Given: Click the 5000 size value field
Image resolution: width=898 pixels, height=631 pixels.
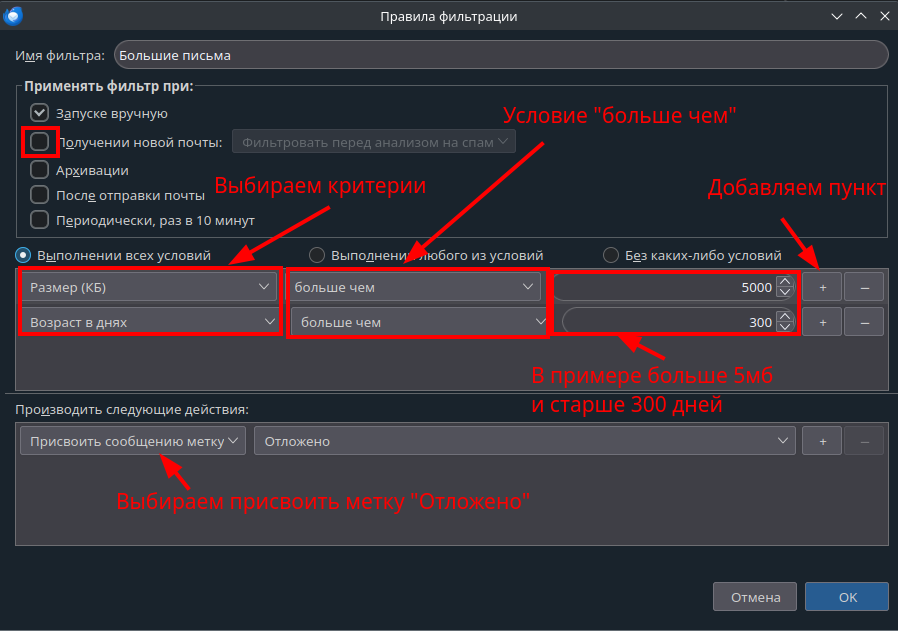Looking at the screenshot, I should 664,287.
